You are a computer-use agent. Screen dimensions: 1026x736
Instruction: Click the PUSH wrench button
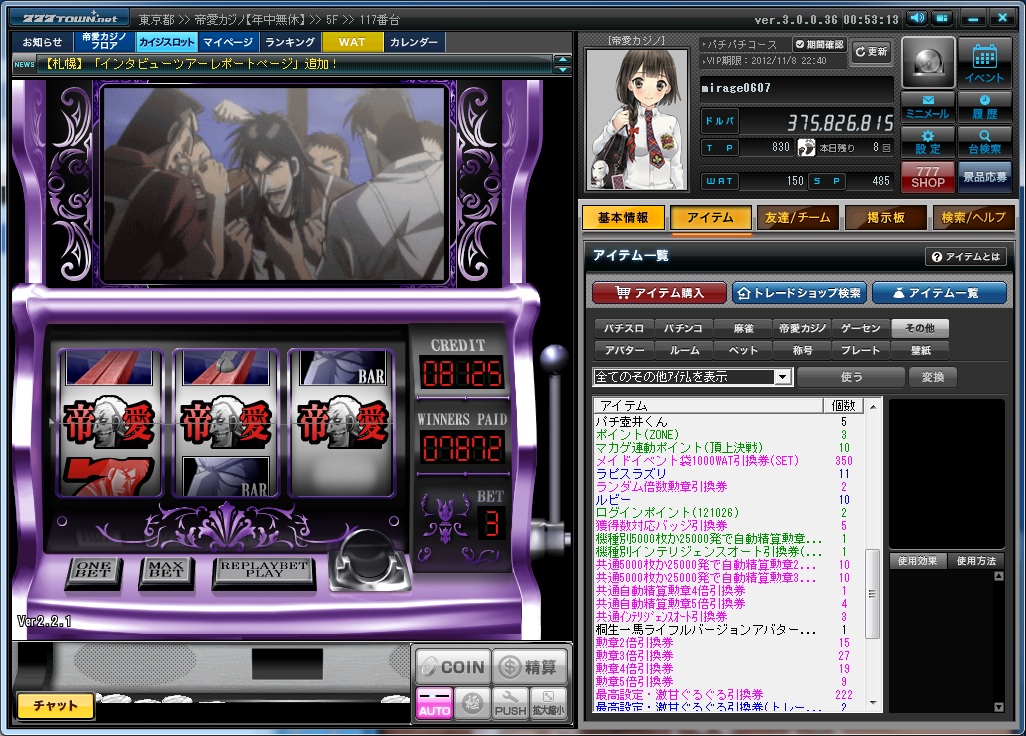click(x=510, y=704)
